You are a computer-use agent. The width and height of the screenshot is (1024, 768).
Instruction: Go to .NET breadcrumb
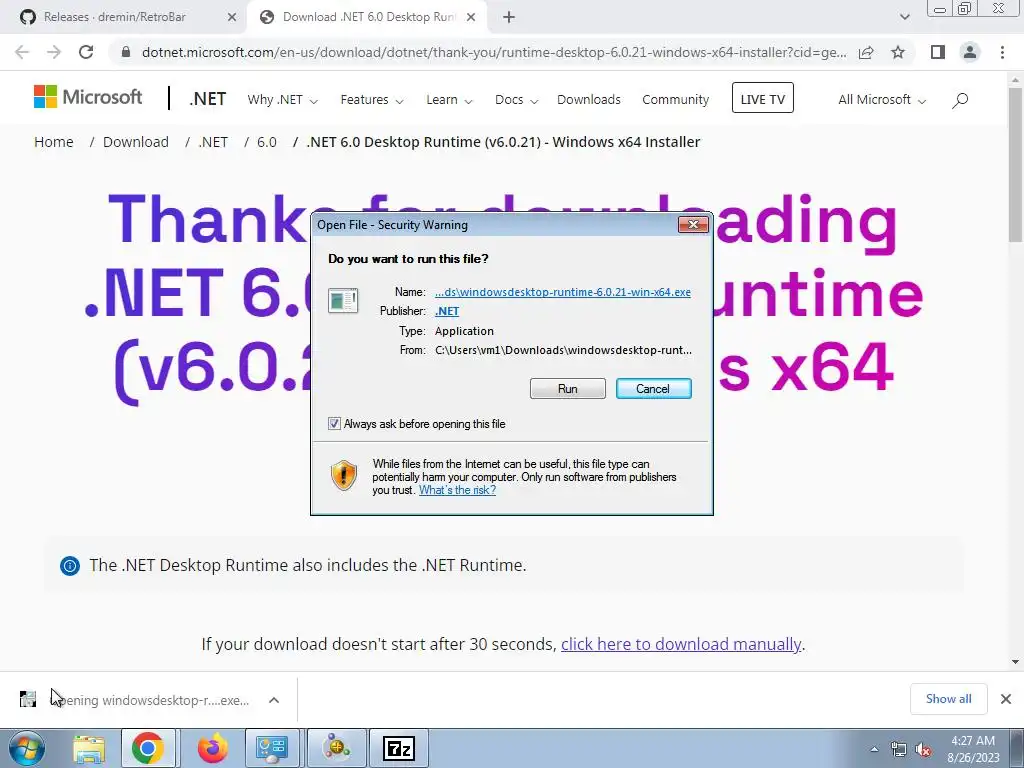(214, 142)
